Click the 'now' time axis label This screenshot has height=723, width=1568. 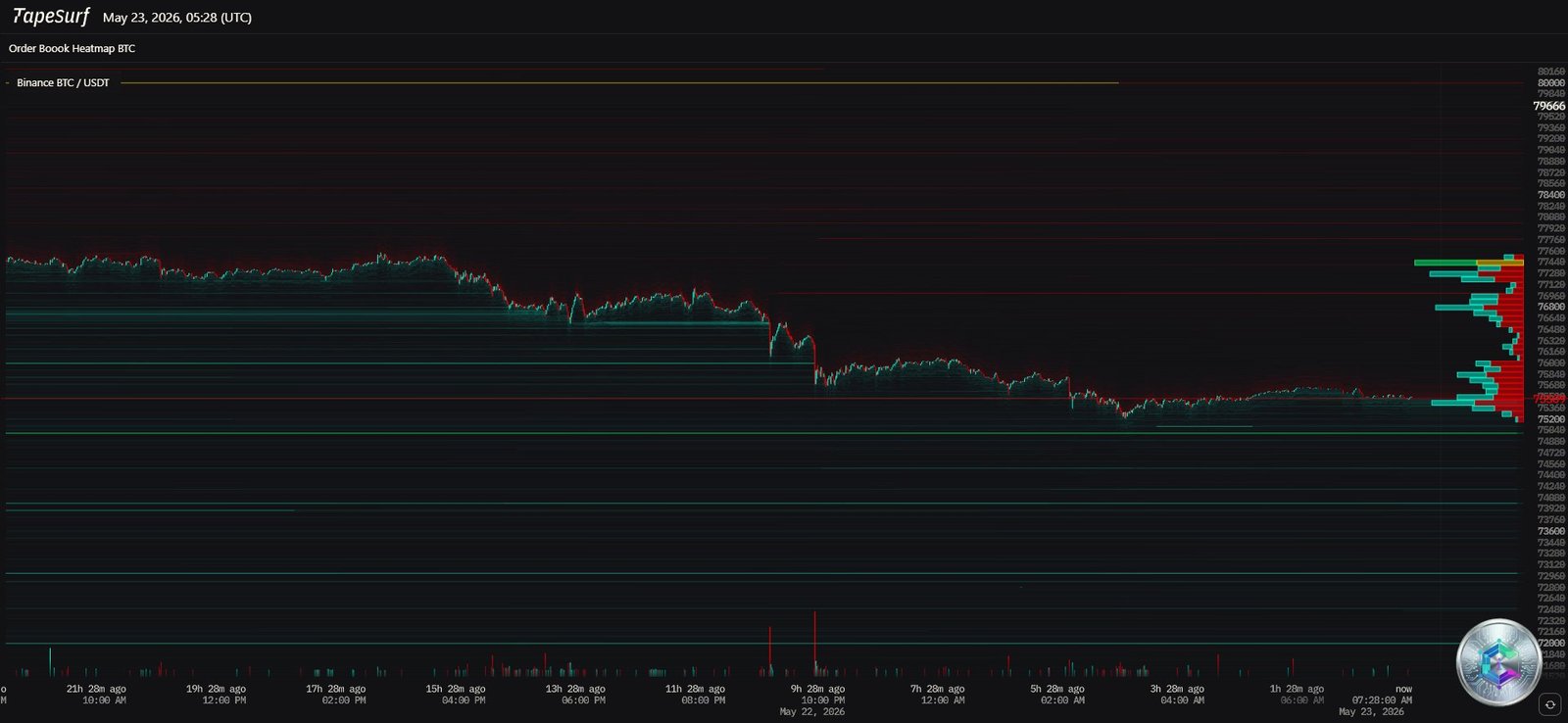1403,689
